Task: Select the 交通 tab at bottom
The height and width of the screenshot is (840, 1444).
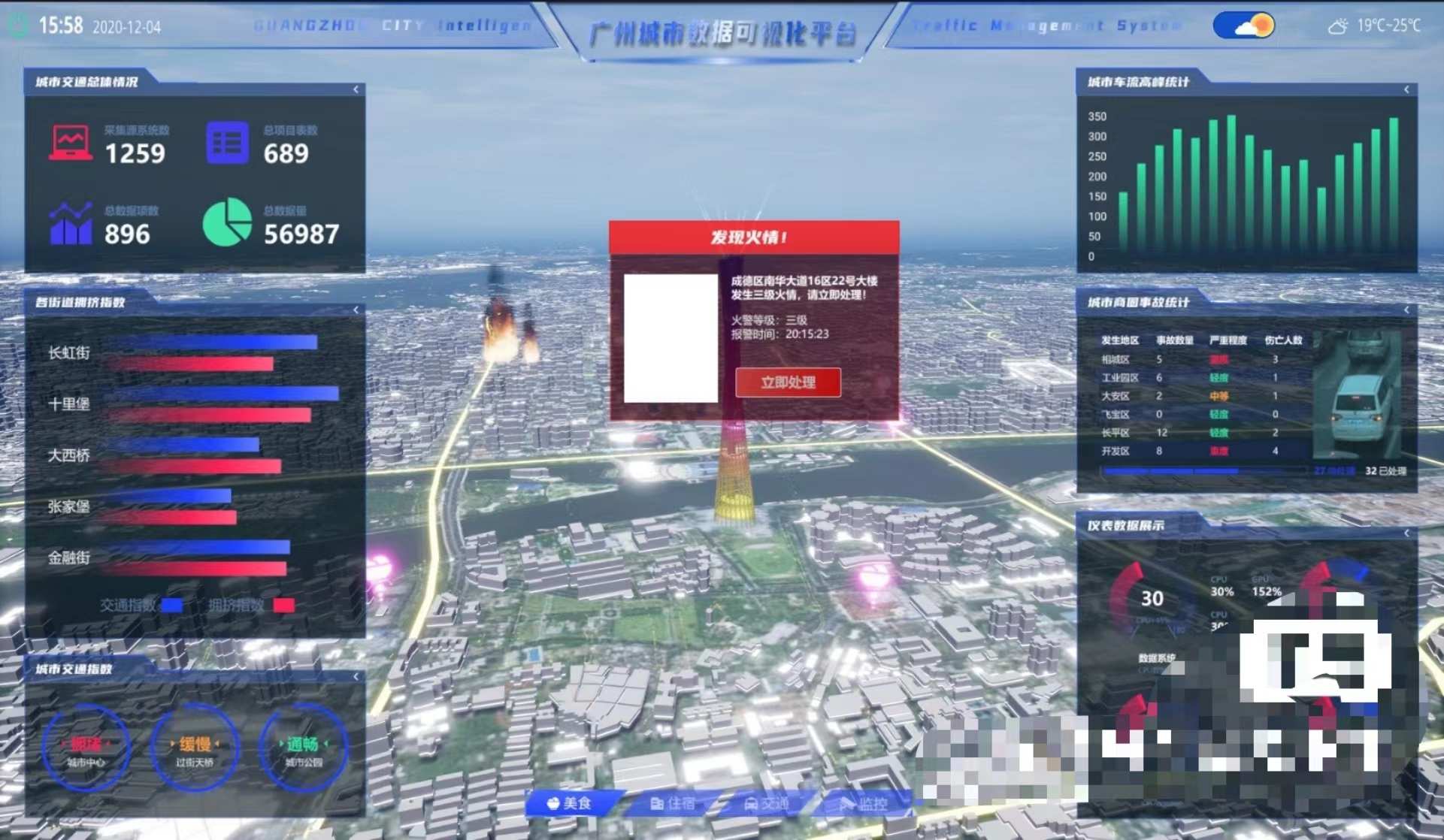Action: point(767,803)
